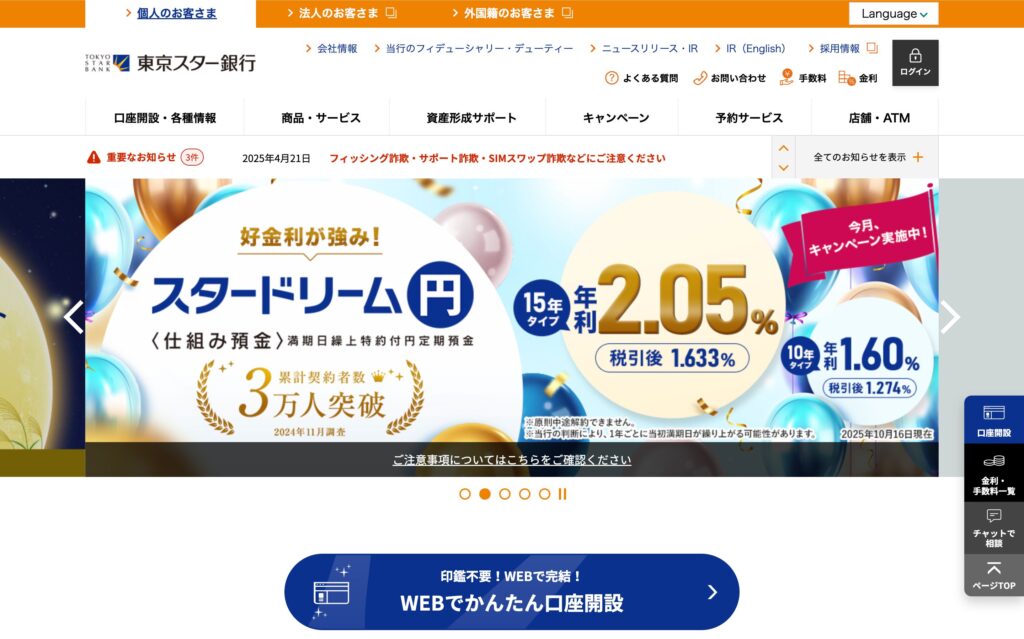Screen dimensions: 1024x639
Task: Open チャットで相談 chat icon
Action: (993, 516)
